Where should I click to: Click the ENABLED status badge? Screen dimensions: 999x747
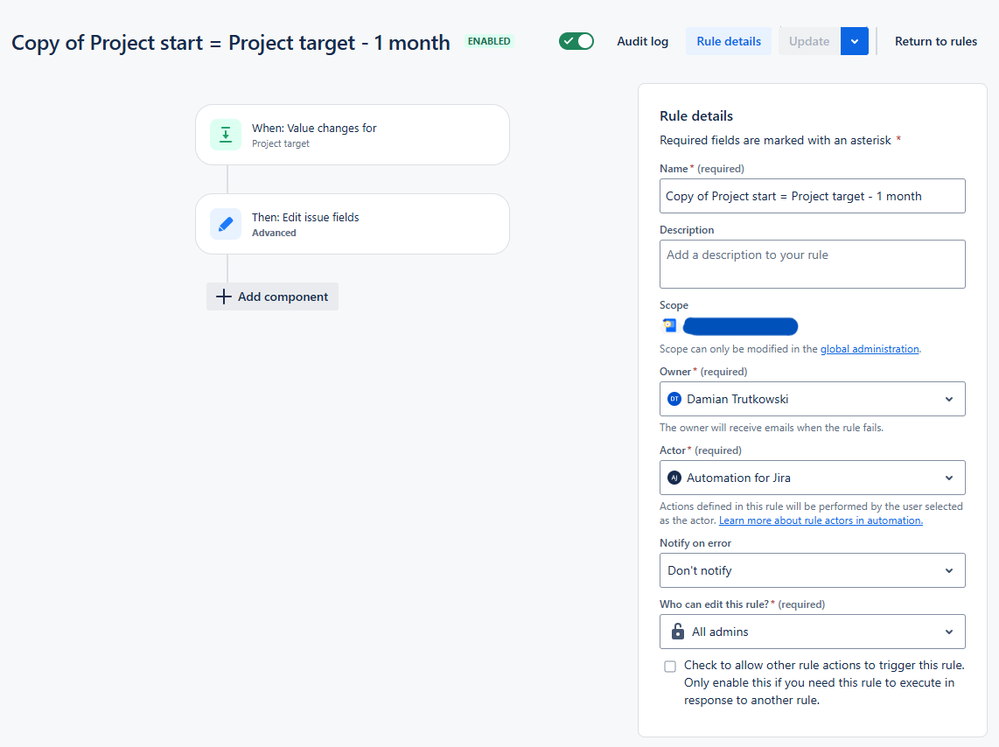pos(489,41)
